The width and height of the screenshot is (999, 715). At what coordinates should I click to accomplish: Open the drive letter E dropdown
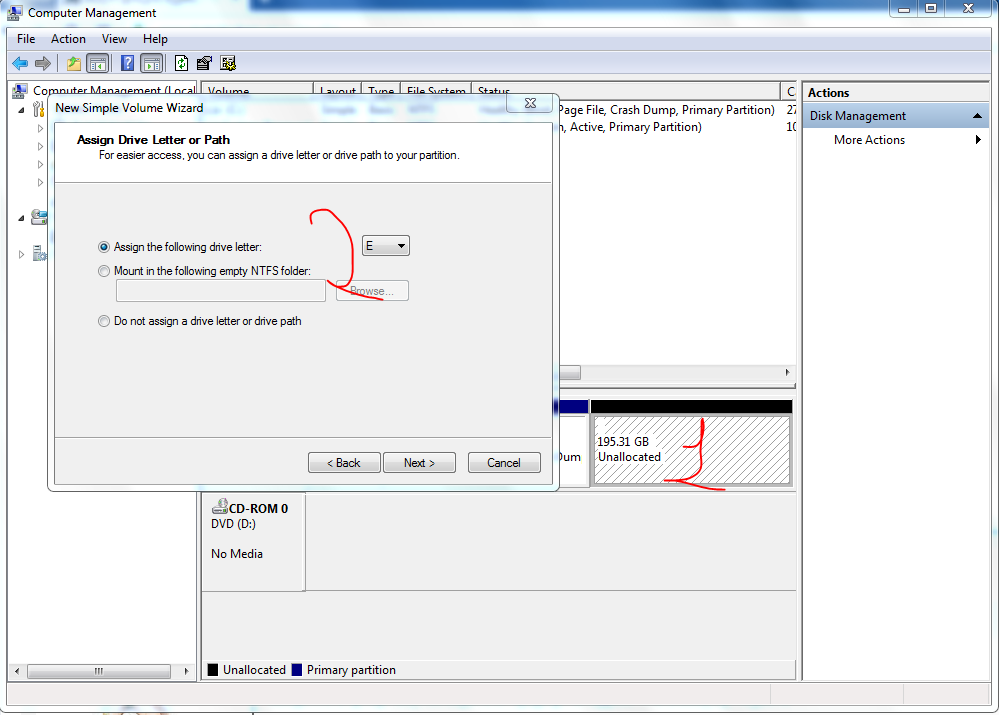(386, 246)
